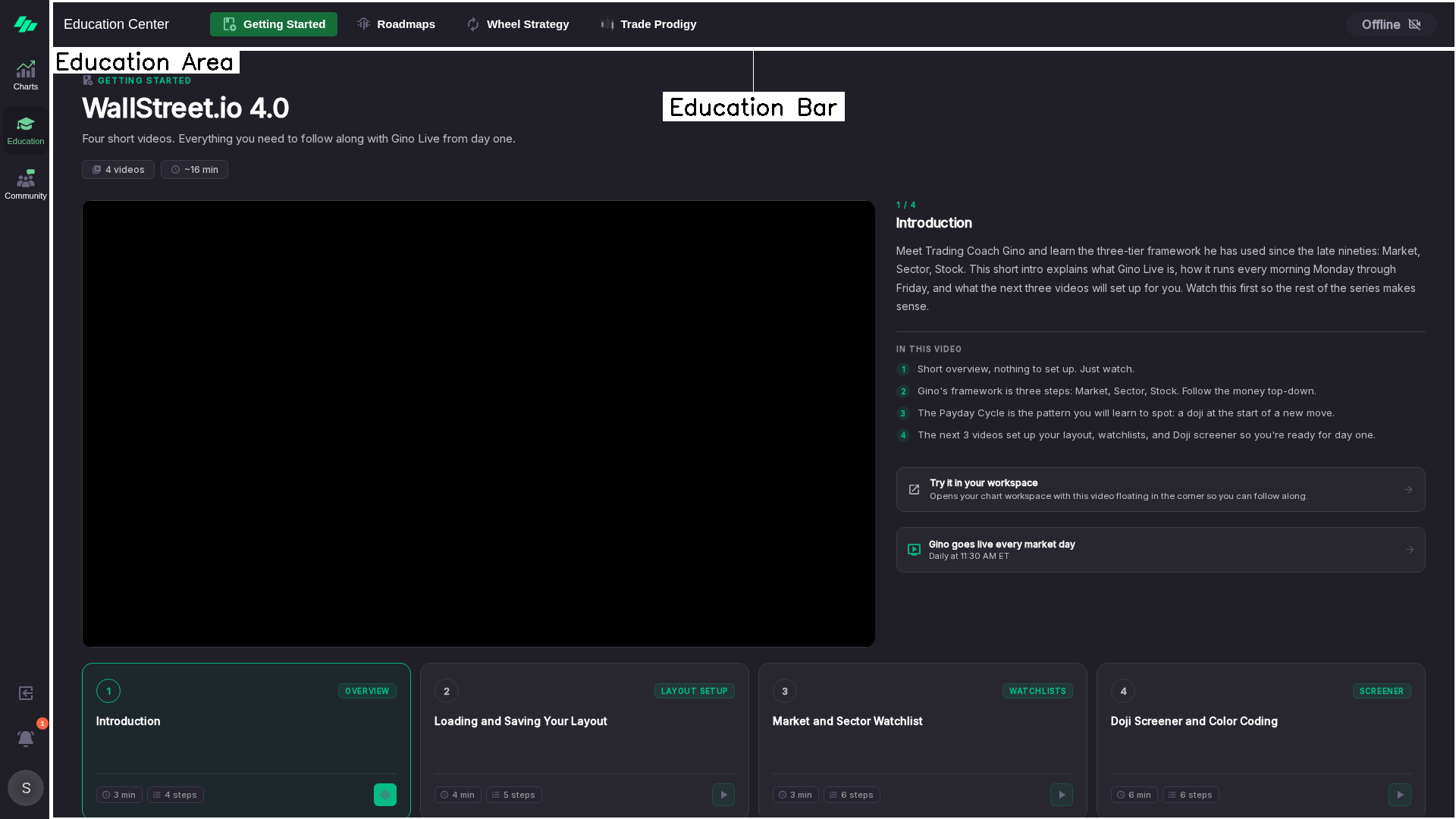
Task: Select Doji Screener and Color Coding card
Action: click(1261, 740)
